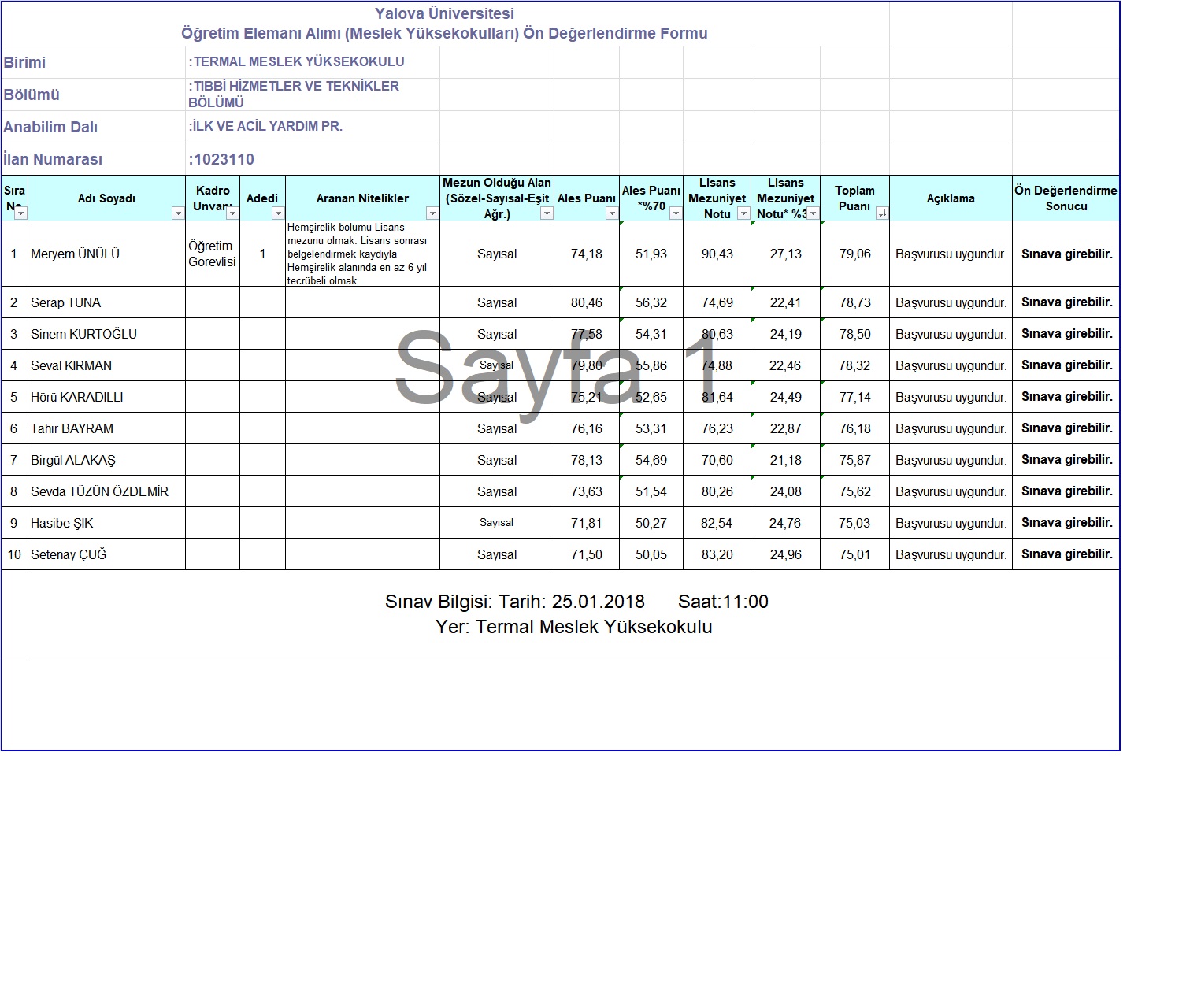The height and width of the screenshot is (1008, 1201).
Task: Select the İLK VE ACİL YARDIM PR. cell
Action: 312,127
